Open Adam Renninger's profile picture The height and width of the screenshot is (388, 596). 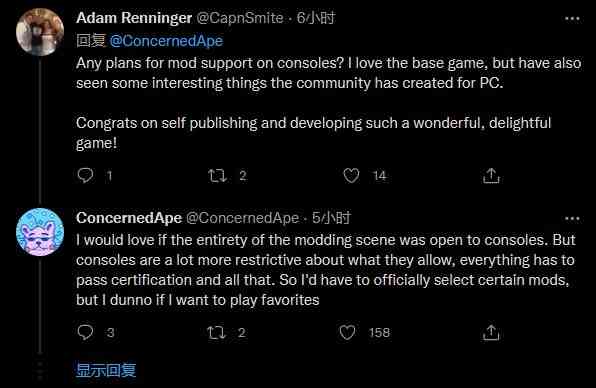[x=40, y=32]
